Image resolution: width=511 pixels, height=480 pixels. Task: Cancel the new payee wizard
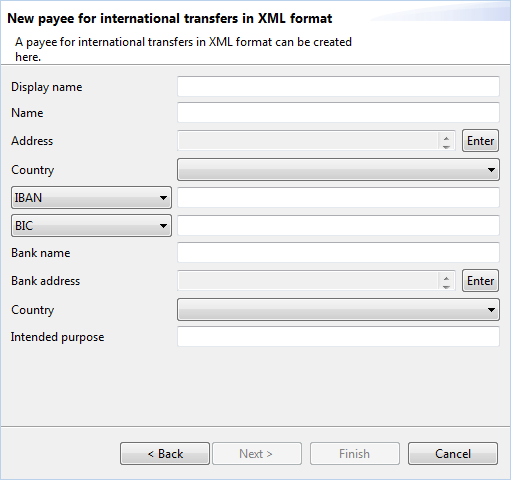coord(453,454)
